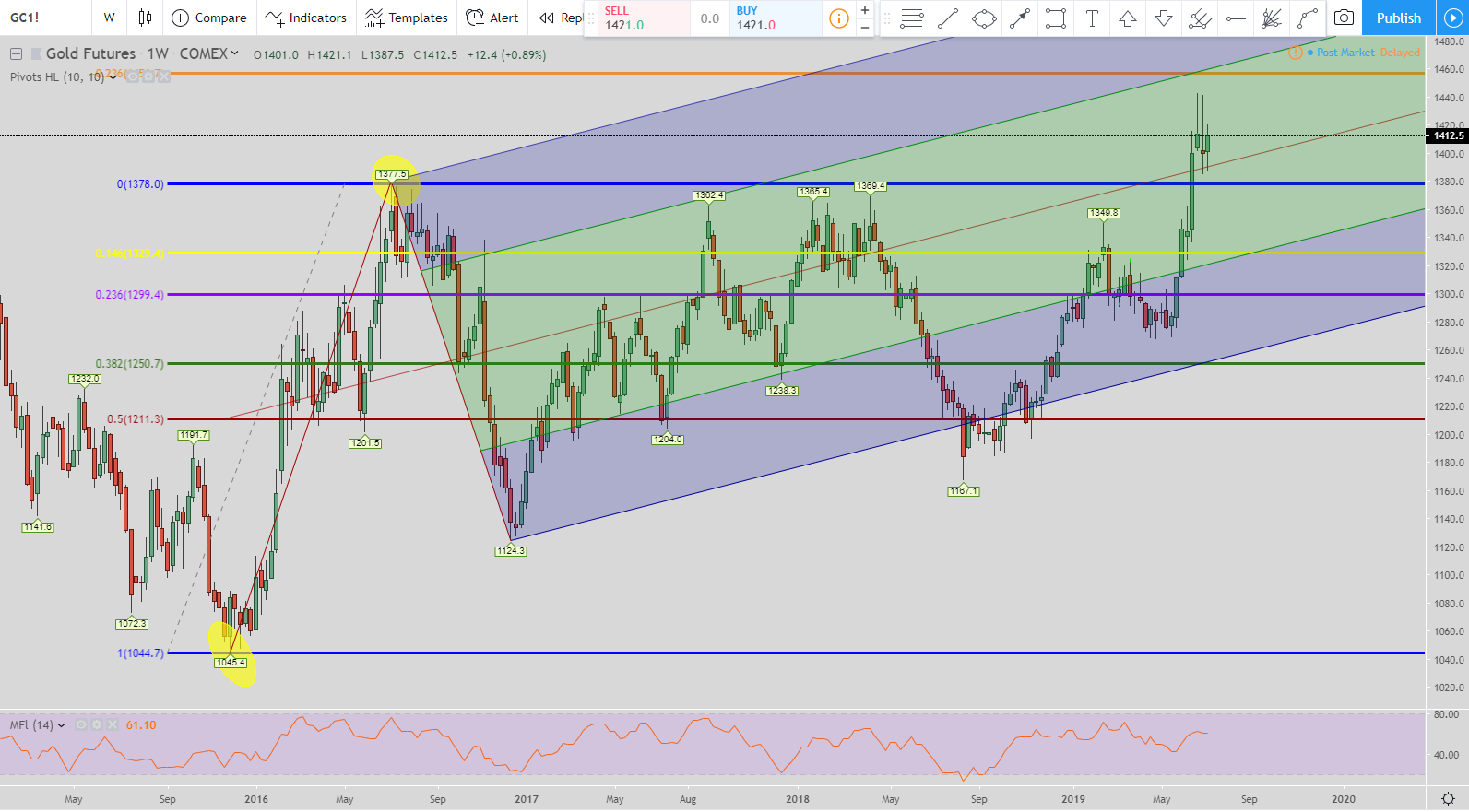Click the 1124.3 pivot low label
Viewport: 1469px width, 812px height.
[x=511, y=551]
